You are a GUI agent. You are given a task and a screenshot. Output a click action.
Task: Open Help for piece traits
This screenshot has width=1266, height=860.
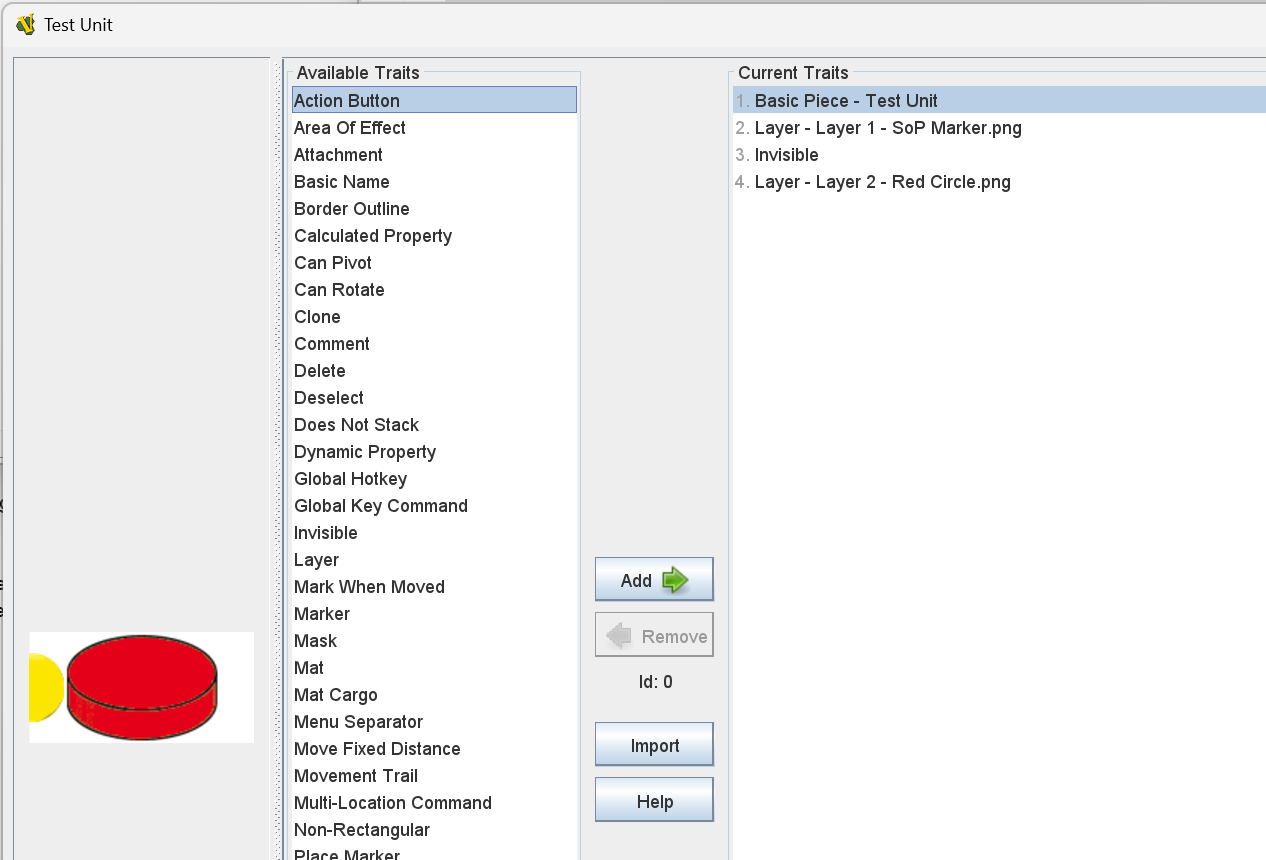pos(654,801)
